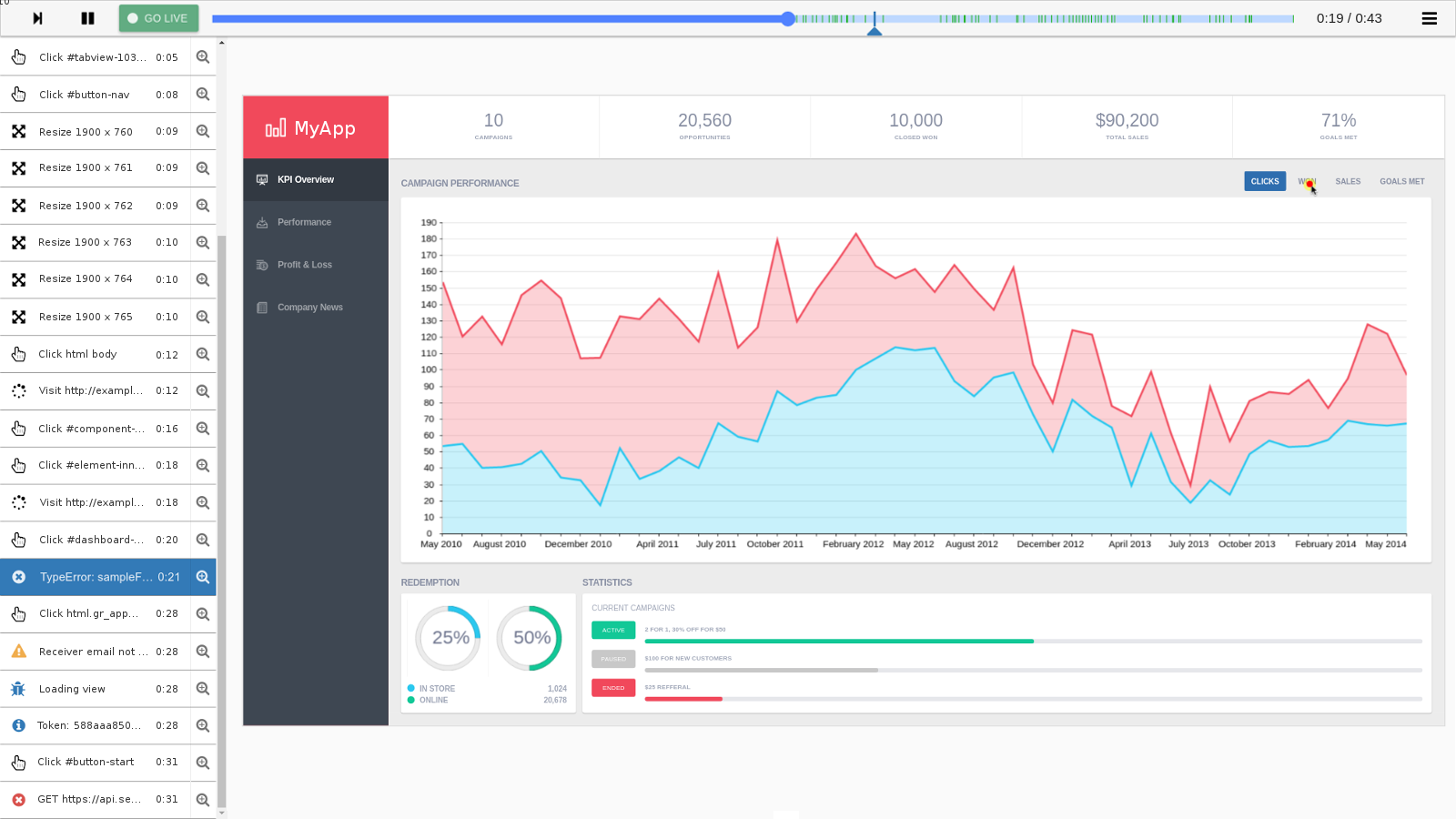The height and width of the screenshot is (819, 1456).
Task: Switch chart to the SALES tab
Action: pyautogui.click(x=1348, y=181)
